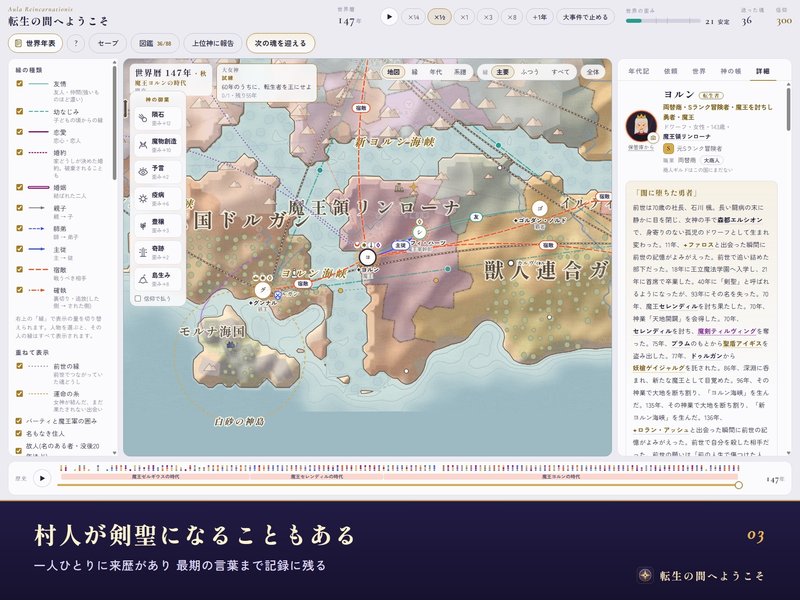This screenshot has width=800, height=600.
Task: Toggle the 宿敵 nemesis line checkbox
Action: click(19, 269)
